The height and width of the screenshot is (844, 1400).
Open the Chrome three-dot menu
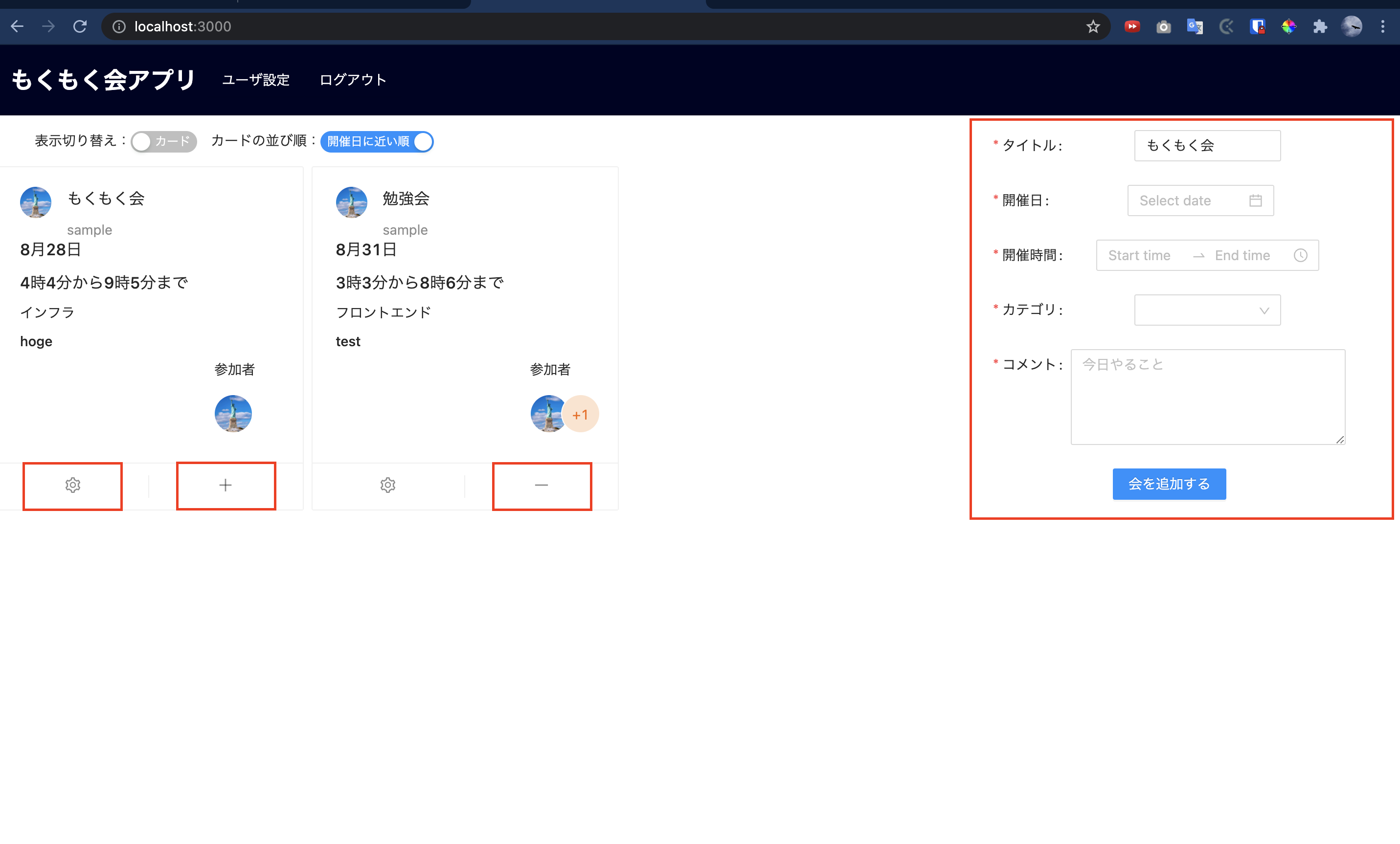[1382, 27]
